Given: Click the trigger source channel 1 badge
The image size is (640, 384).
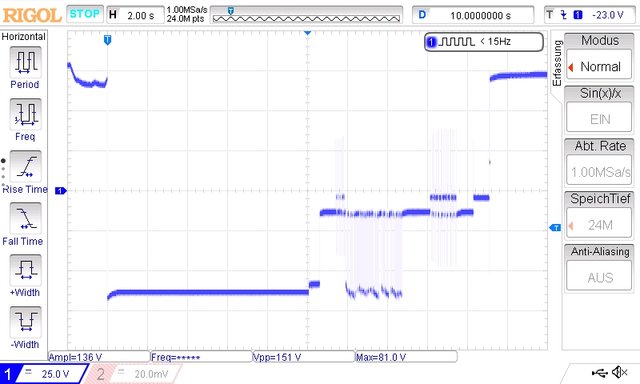Looking at the screenshot, I should pos(578,15).
